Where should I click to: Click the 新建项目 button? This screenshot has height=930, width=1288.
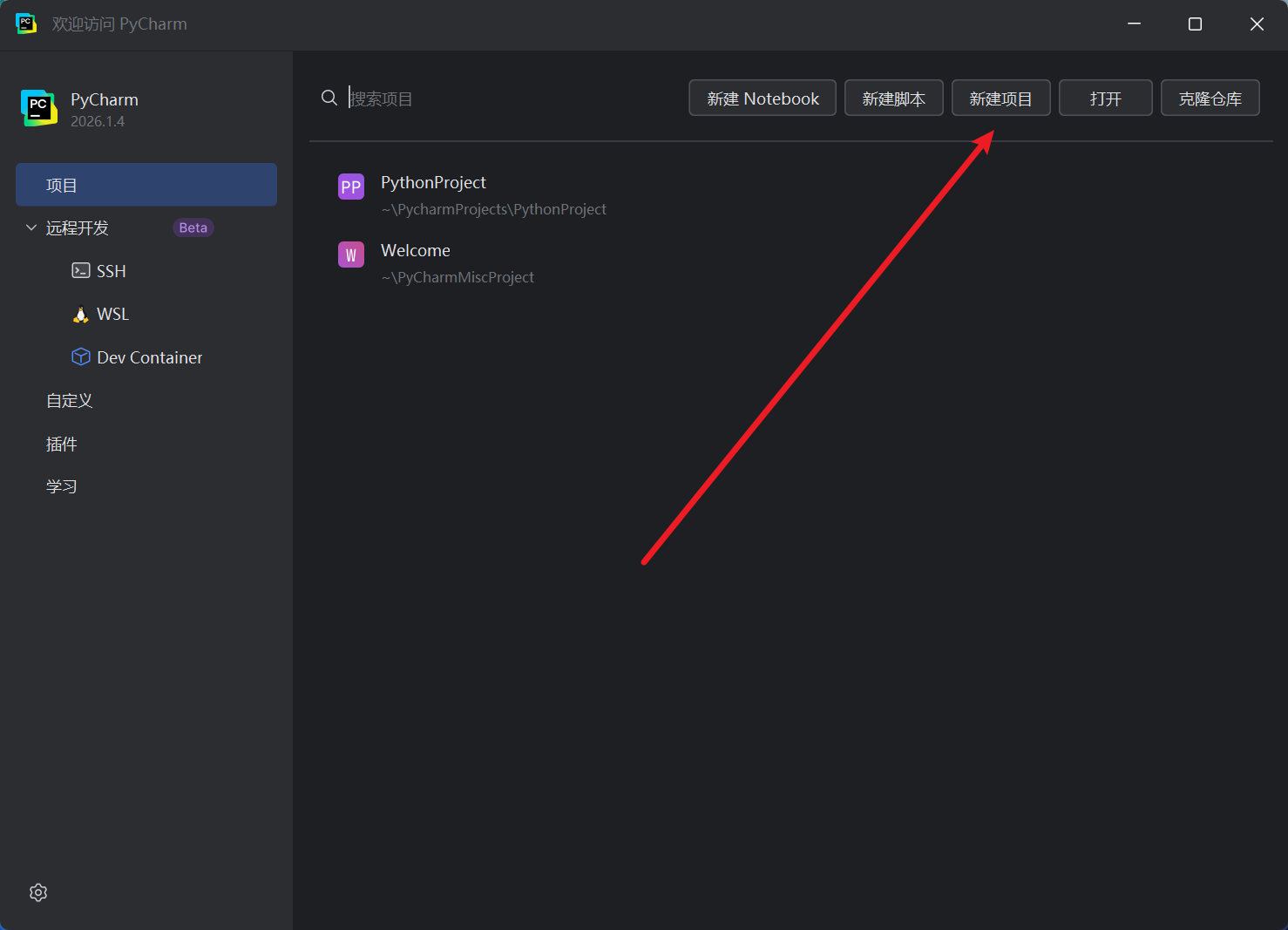point(1001,98)
